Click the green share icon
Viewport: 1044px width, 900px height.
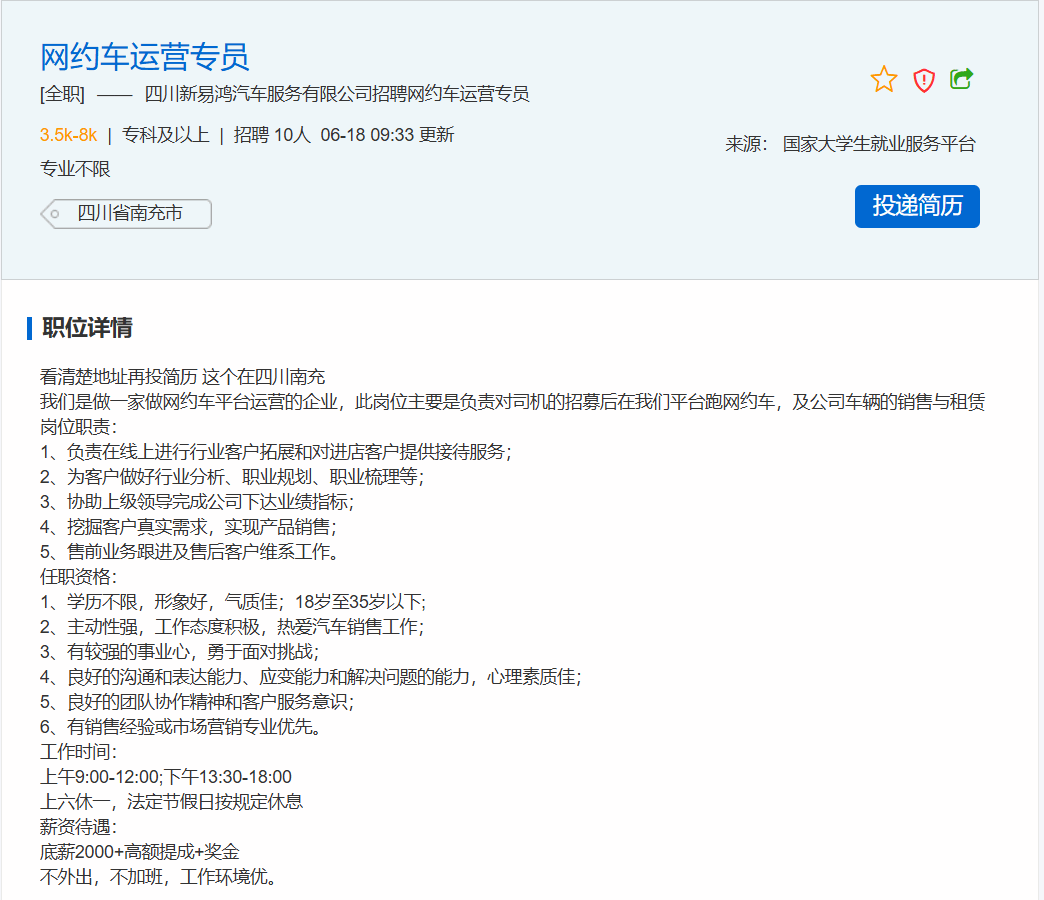(x=961, y=78)
